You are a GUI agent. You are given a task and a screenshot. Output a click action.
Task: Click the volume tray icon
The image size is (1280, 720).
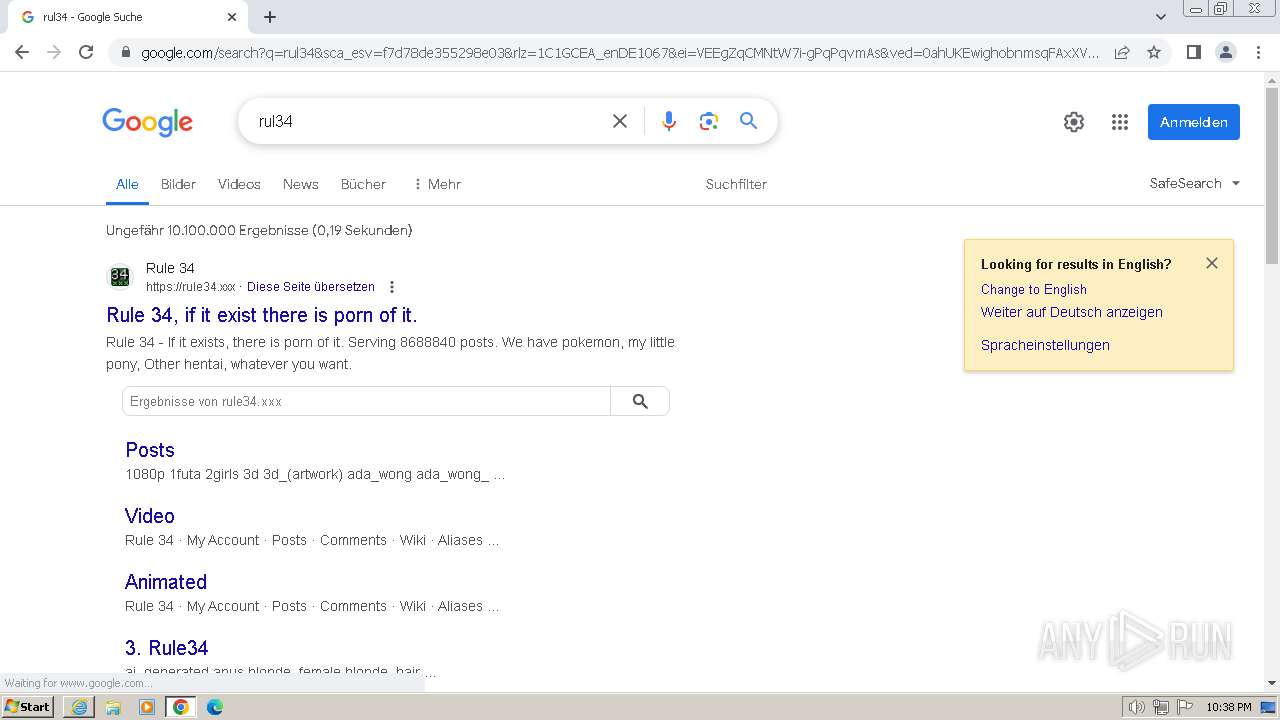tap(1137, 707)
